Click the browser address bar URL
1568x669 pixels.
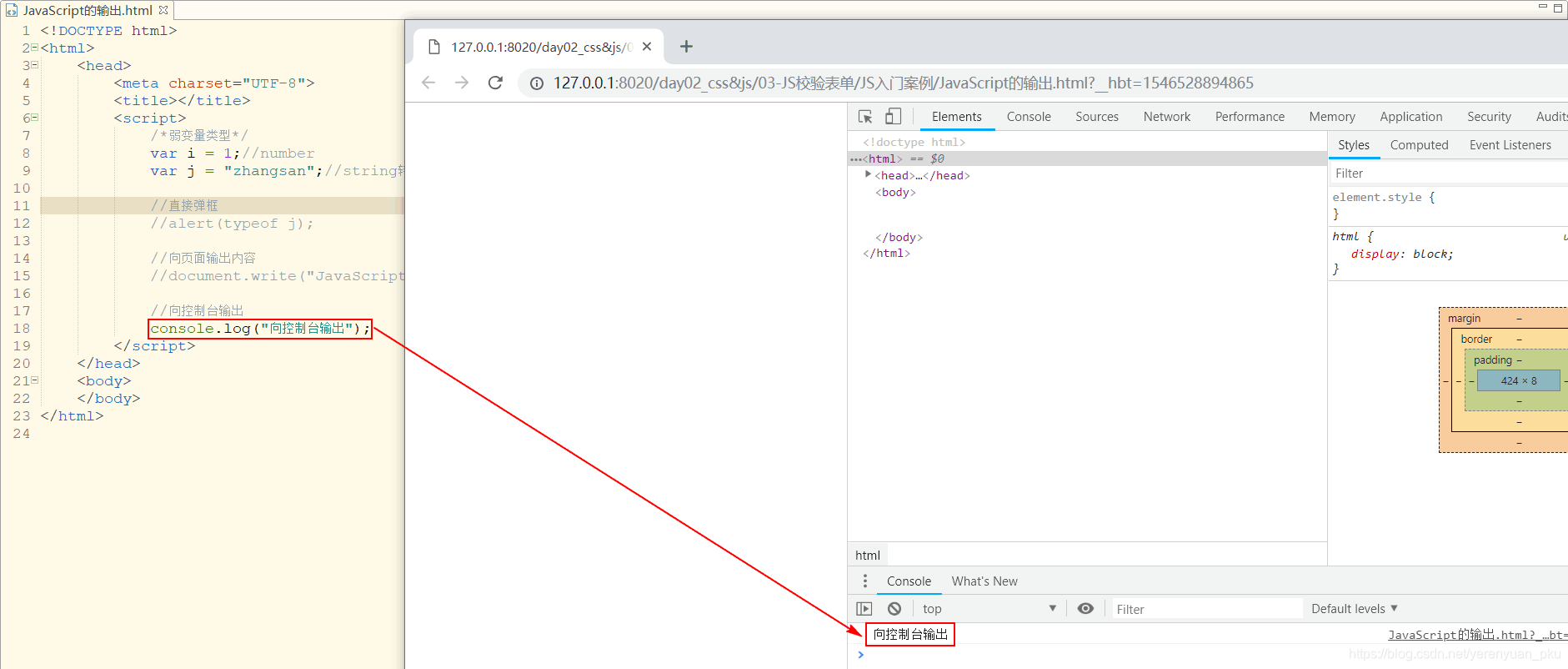point(903,83)
